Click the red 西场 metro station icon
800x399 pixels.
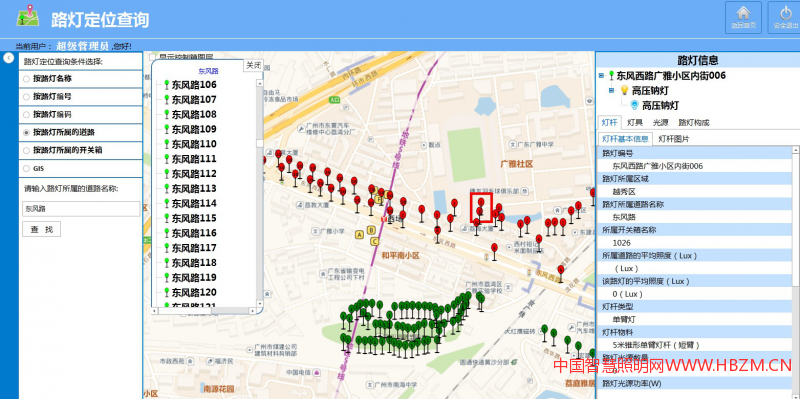click(x=384, y=218)
